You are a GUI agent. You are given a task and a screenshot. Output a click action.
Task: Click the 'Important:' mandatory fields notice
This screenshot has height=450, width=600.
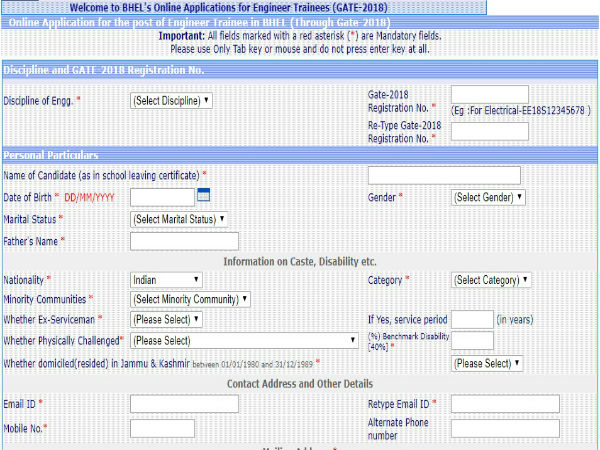tap(300, 36)
